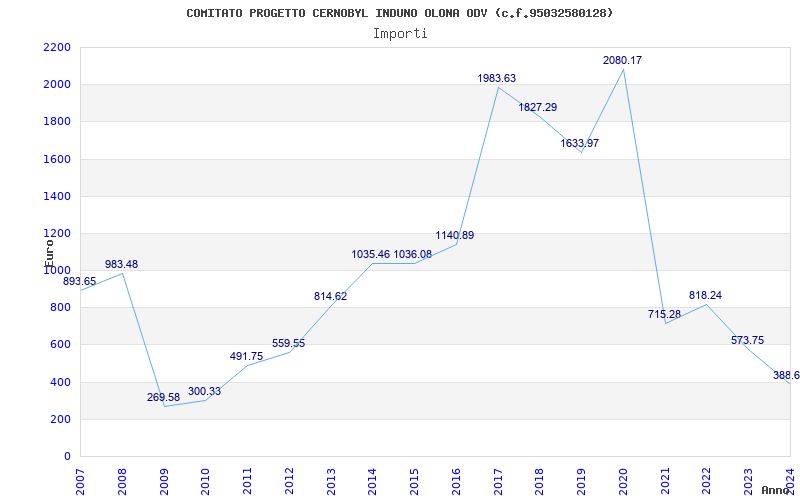
Task: Click the Importi subtitle
Action: [400, 34]
